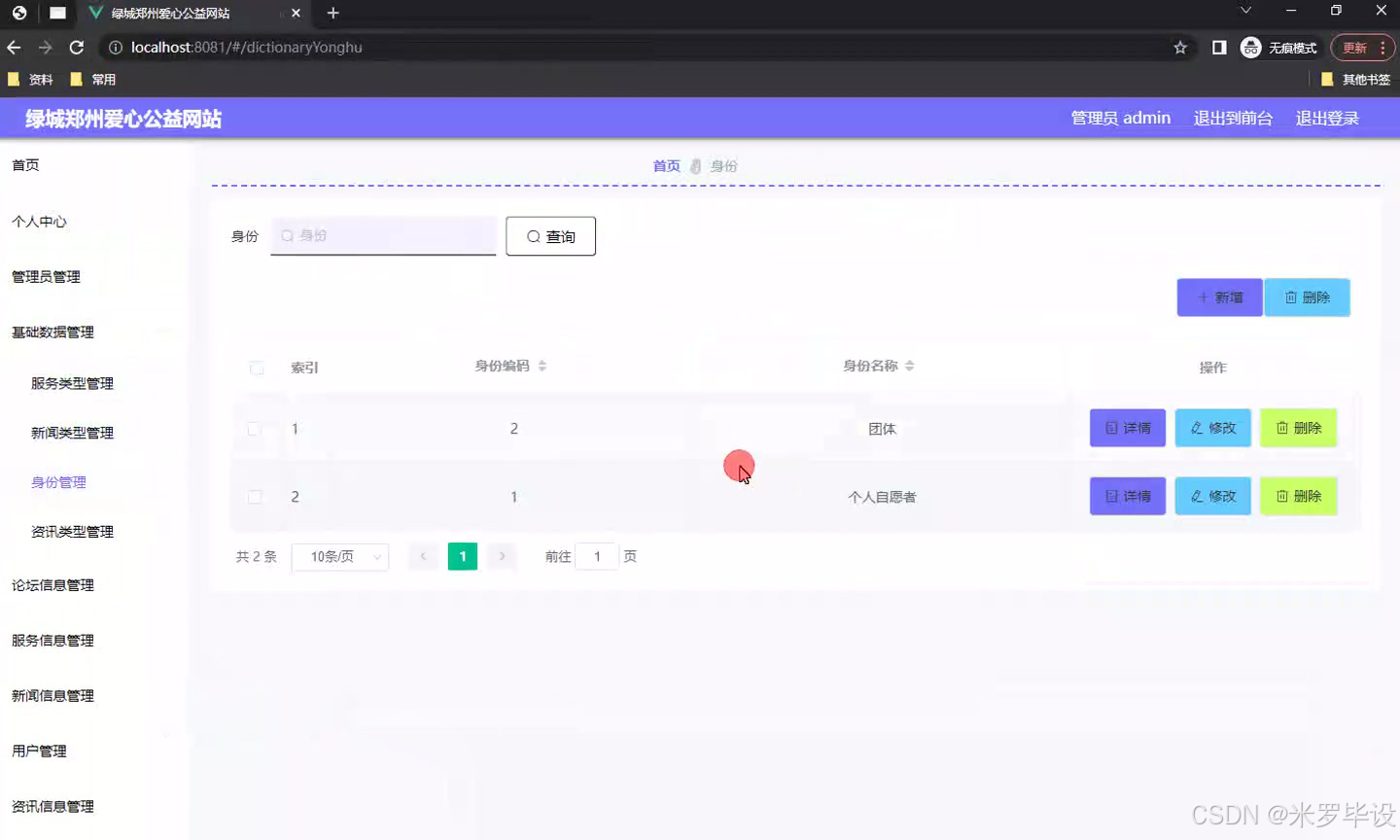Toggle the select-all checkbox in the table header
1400x840 pixels.
pos(256,367)
